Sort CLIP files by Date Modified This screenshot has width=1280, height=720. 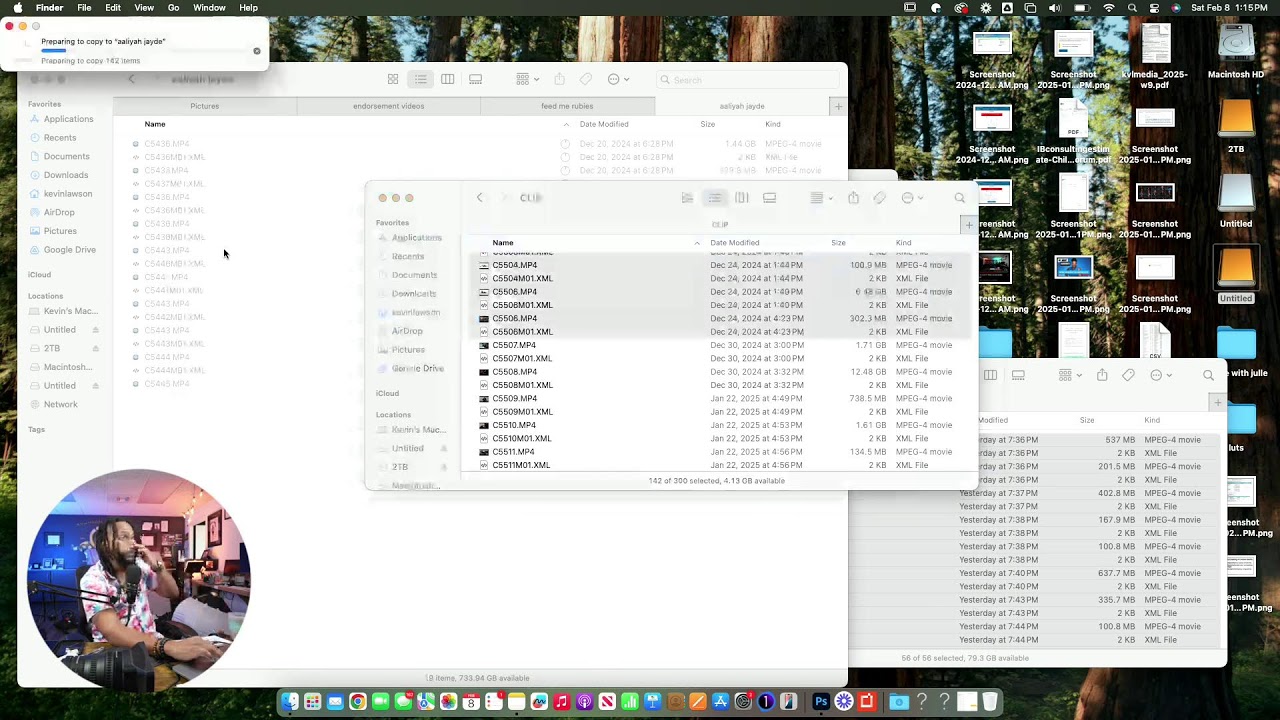tap(735, 243)
